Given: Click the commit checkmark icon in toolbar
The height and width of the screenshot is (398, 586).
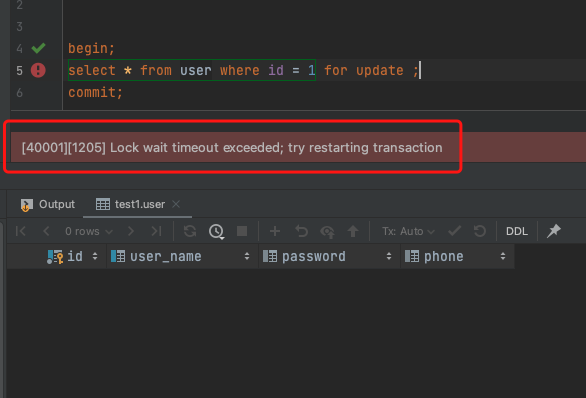Looking at the screenshot, I should click(x=454, y=231).
